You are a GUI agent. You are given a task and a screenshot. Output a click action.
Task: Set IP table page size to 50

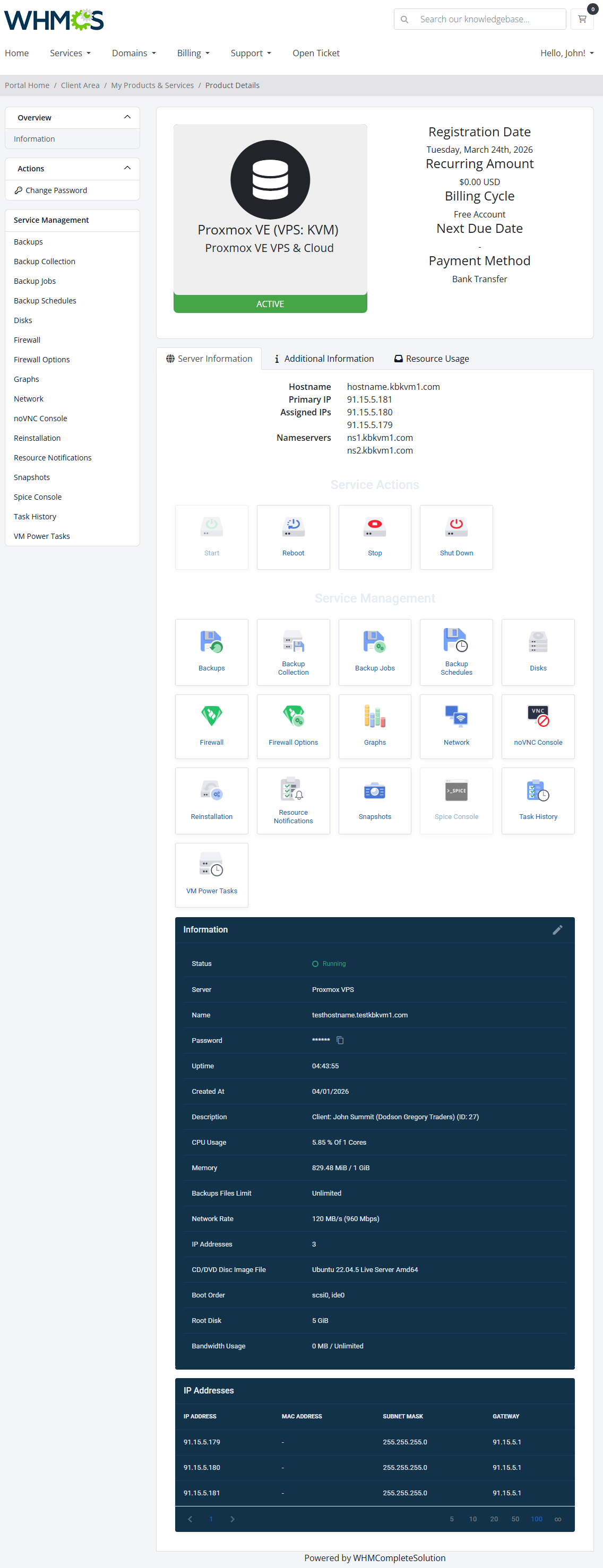(515, 1519)
